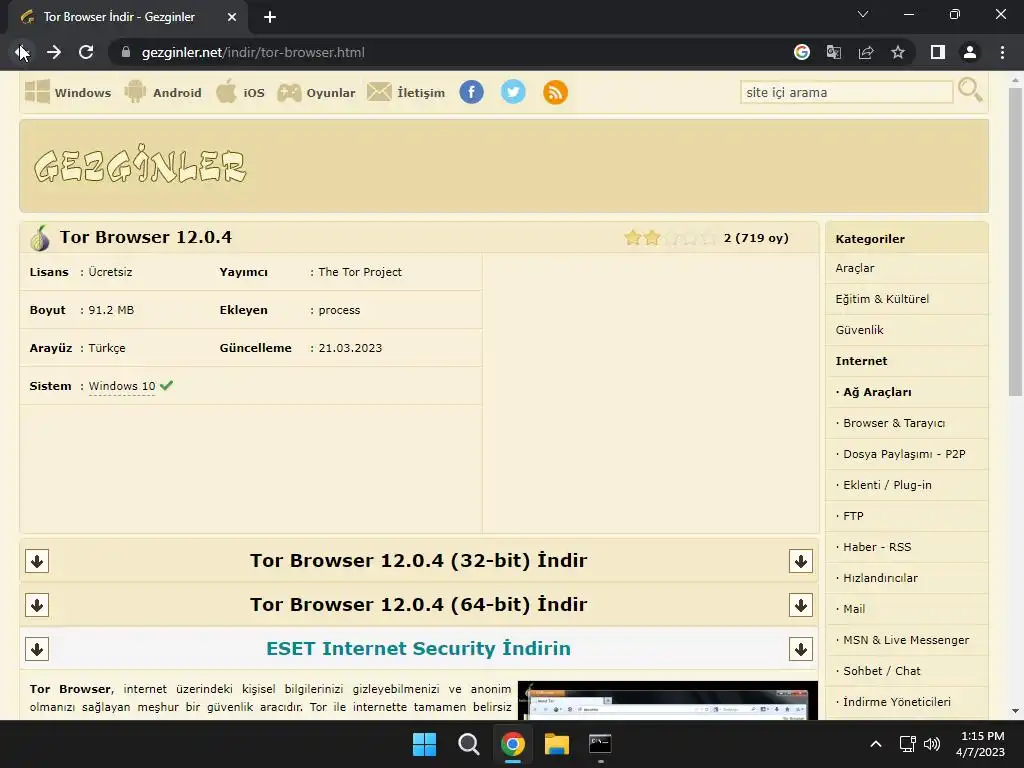This screenshot has height=768, width=1024.
Task: Select the Hızlandırıcılar subcategory
Action: pyautogui.click(x=880, y=578)
